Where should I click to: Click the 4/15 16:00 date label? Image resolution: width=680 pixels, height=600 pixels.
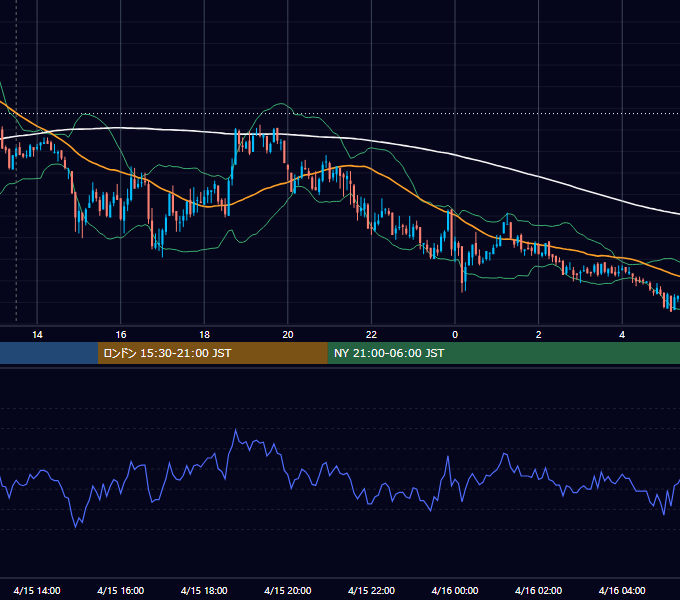(x=121, y=590)
